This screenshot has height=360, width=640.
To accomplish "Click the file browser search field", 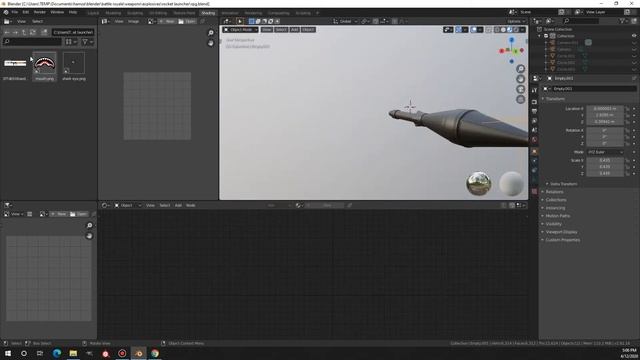I will (x=32, y=41).
